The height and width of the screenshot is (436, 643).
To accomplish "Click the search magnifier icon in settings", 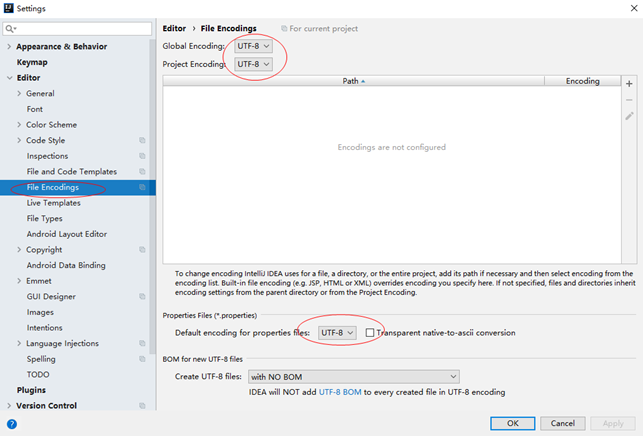I will point(10,29).
